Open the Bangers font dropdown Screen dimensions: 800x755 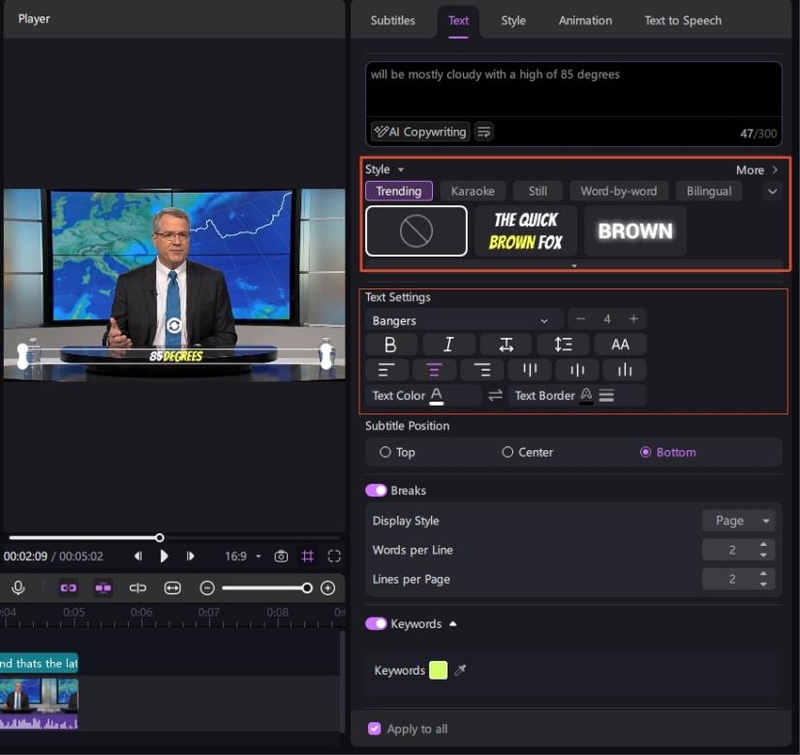465,321
